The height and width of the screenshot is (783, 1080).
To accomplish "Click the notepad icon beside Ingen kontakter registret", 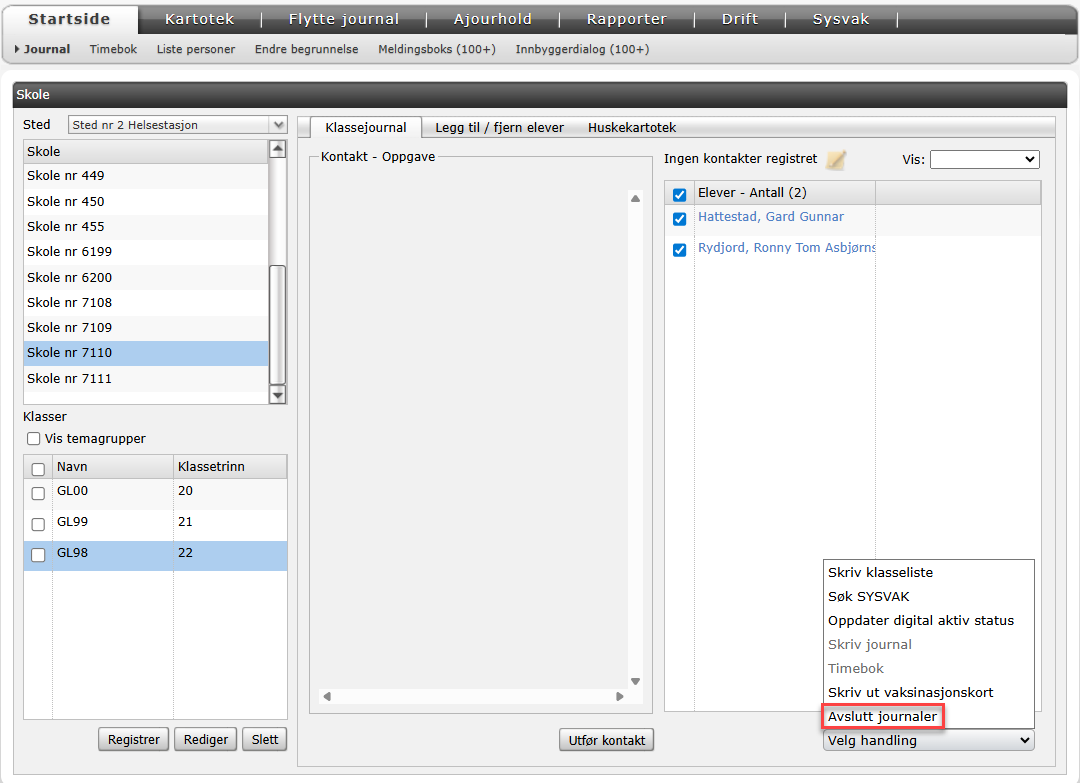I will (x=836, y=159).
